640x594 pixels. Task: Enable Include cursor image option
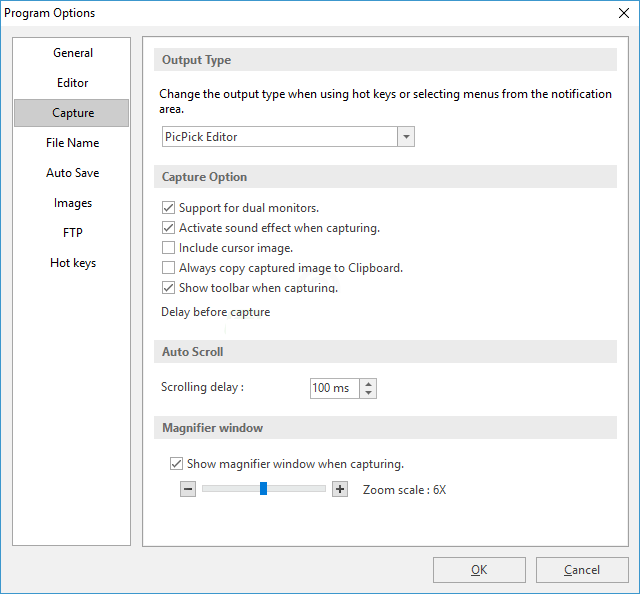[x=168, y=248]
